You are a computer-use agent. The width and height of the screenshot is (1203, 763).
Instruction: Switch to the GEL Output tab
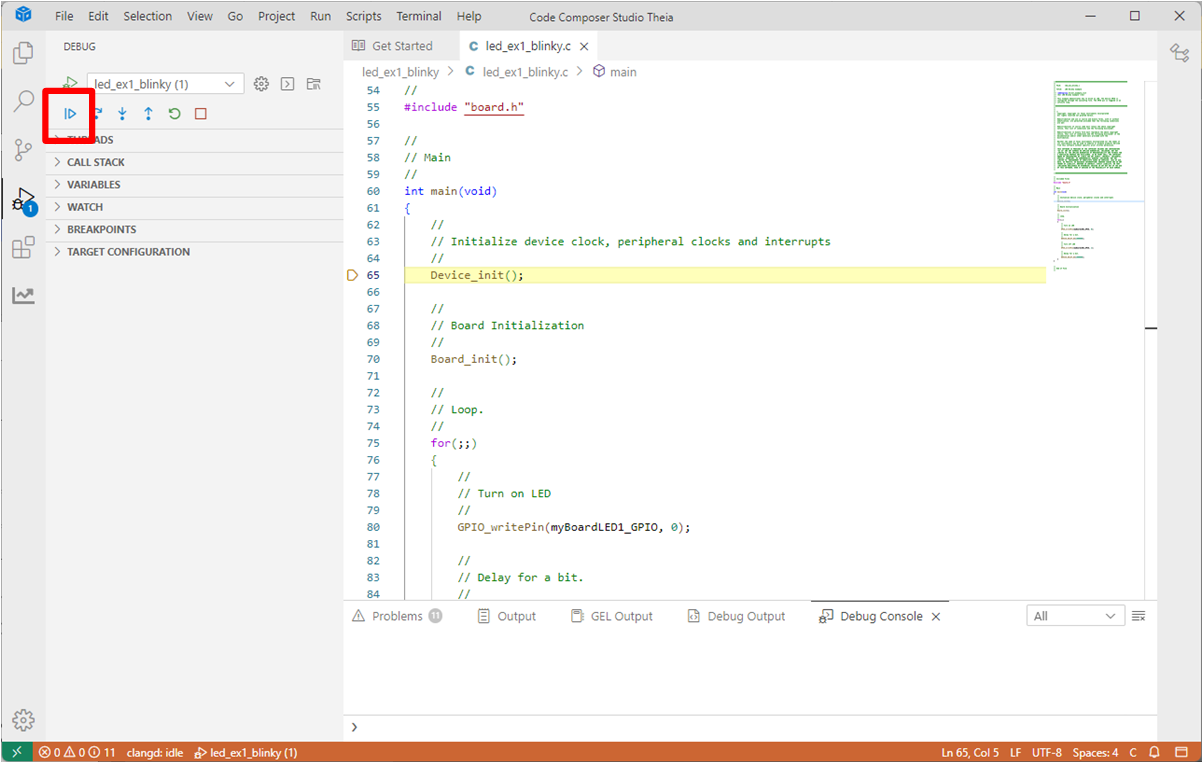[611, 616]
